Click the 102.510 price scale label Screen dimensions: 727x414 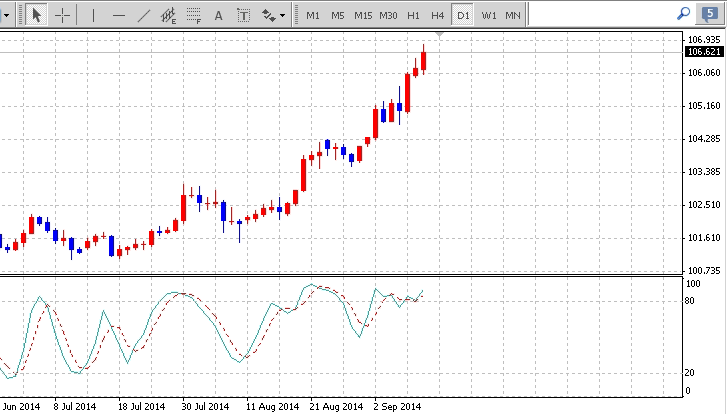click(704, 205)
